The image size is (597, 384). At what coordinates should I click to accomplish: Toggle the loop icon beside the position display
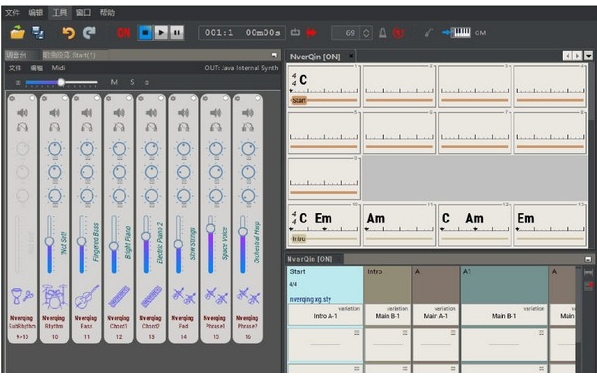295,33
